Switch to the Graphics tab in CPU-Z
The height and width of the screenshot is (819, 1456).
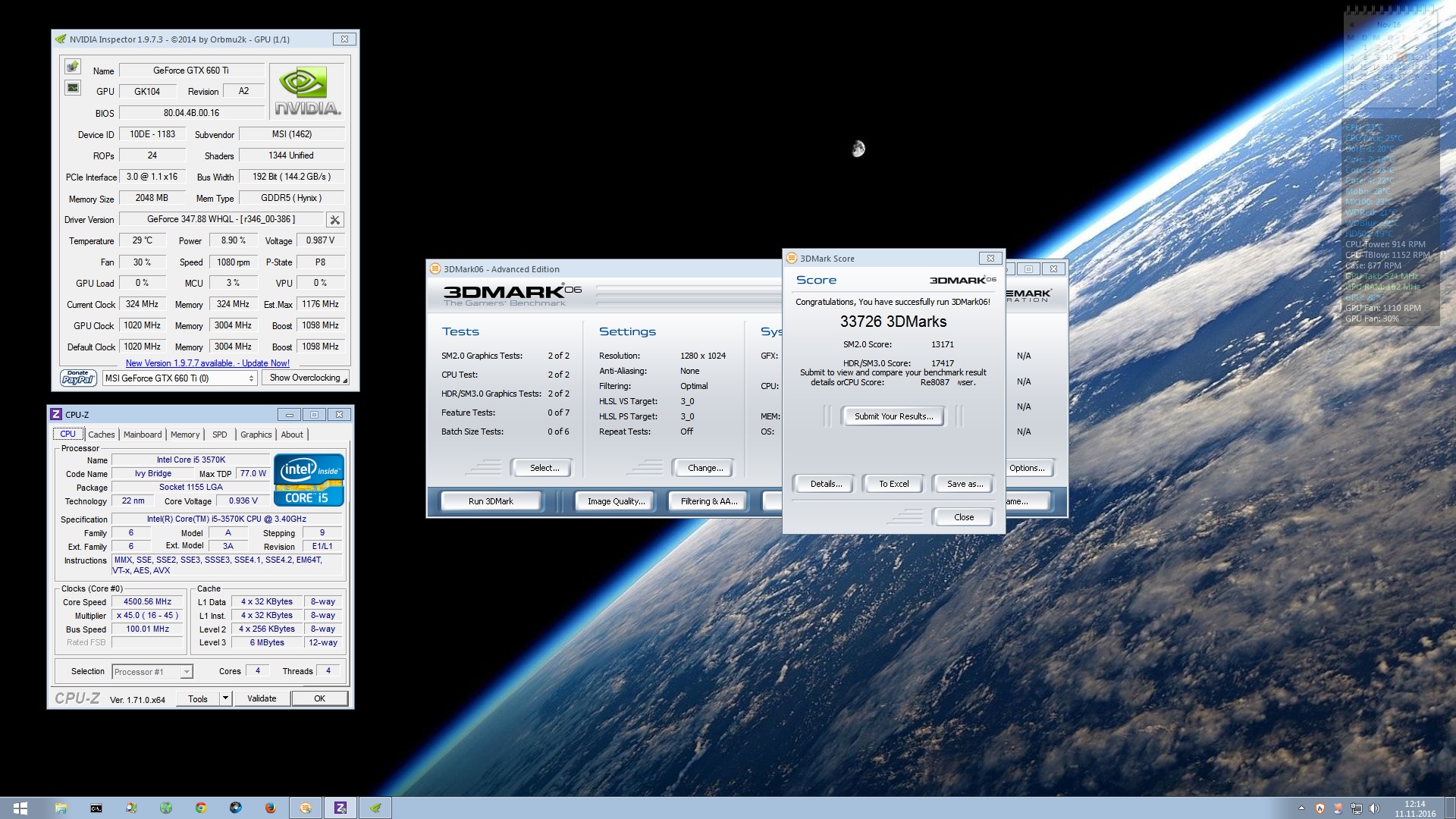click(256, 435)
